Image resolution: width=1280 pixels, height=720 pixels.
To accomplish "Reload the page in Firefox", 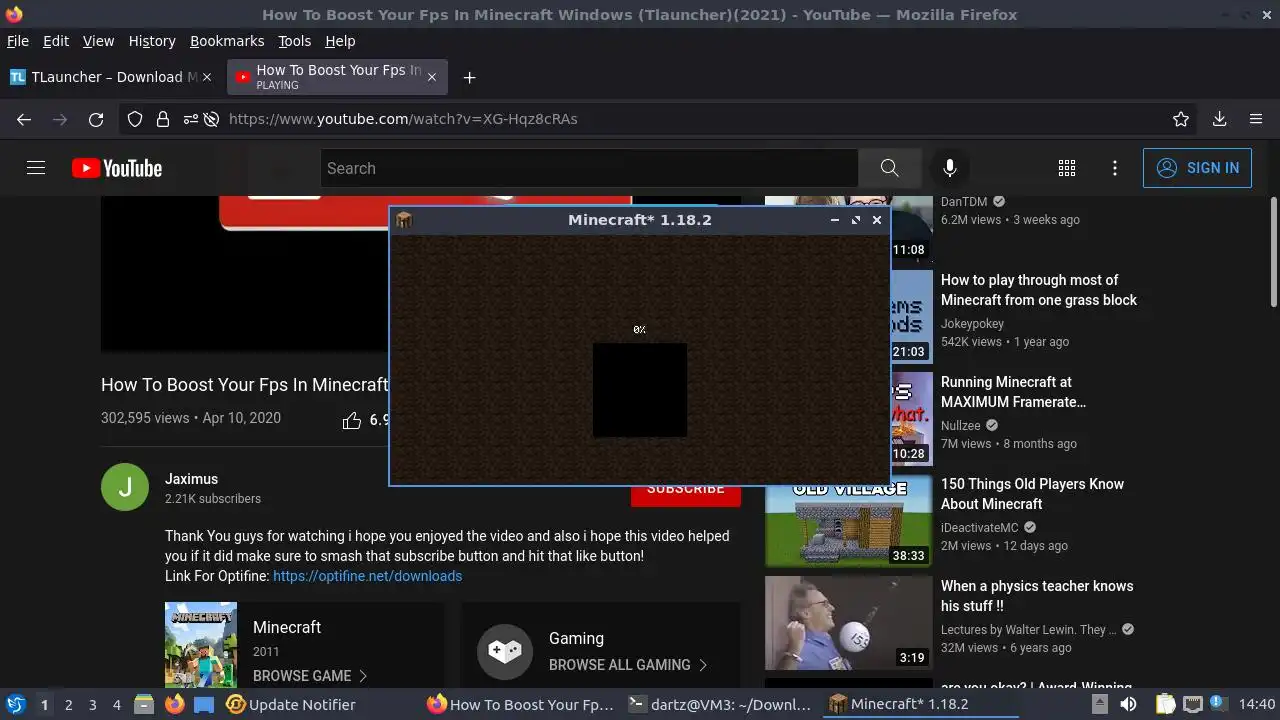I will [96, 119].
